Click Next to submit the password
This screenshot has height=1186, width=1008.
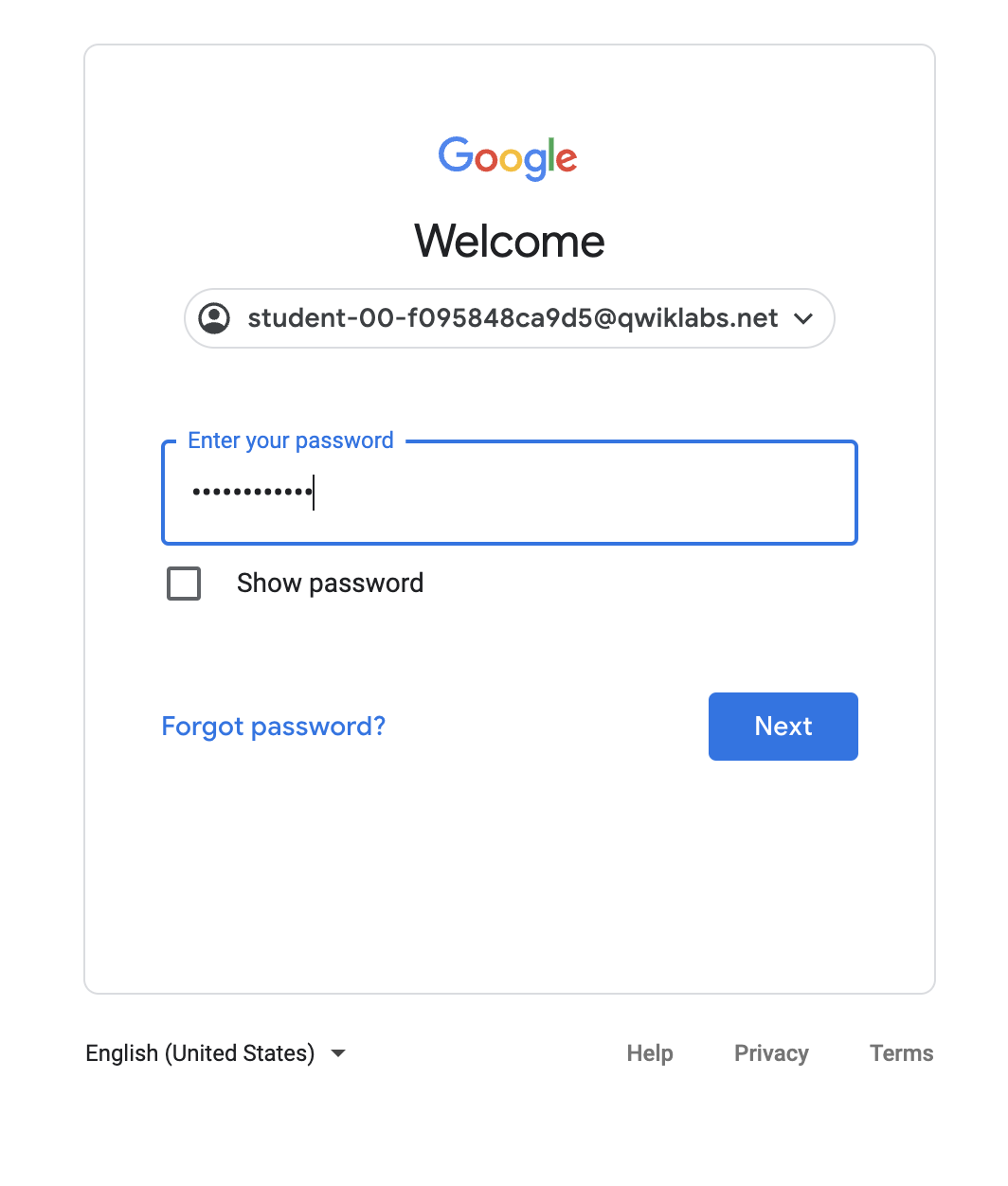(x=783, y=727)
